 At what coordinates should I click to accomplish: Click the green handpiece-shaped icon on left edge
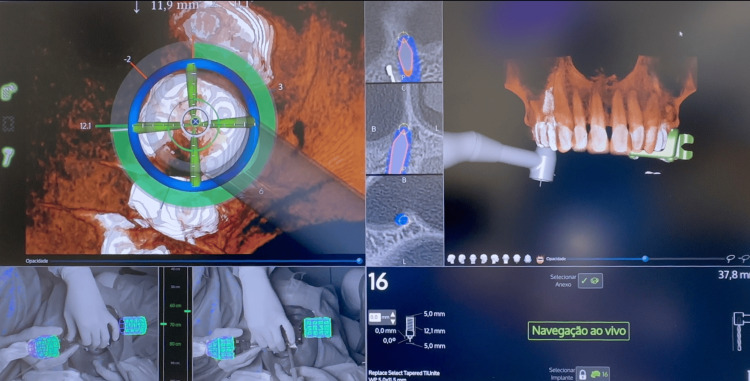click(8, 157)
